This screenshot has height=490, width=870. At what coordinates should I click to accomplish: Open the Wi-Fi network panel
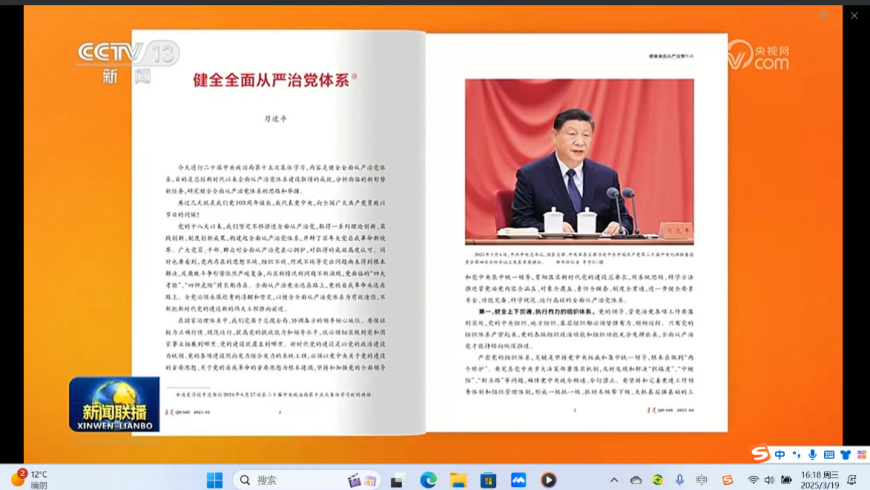753,481
